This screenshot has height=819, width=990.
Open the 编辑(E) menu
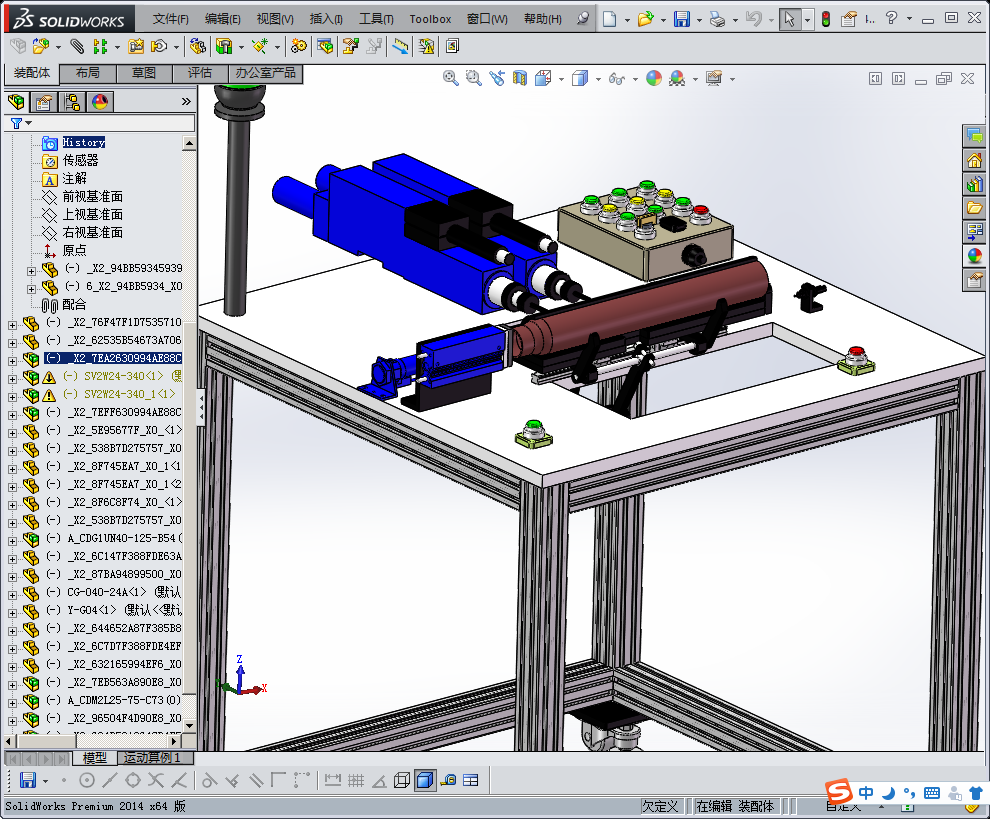tap(223, 19)
